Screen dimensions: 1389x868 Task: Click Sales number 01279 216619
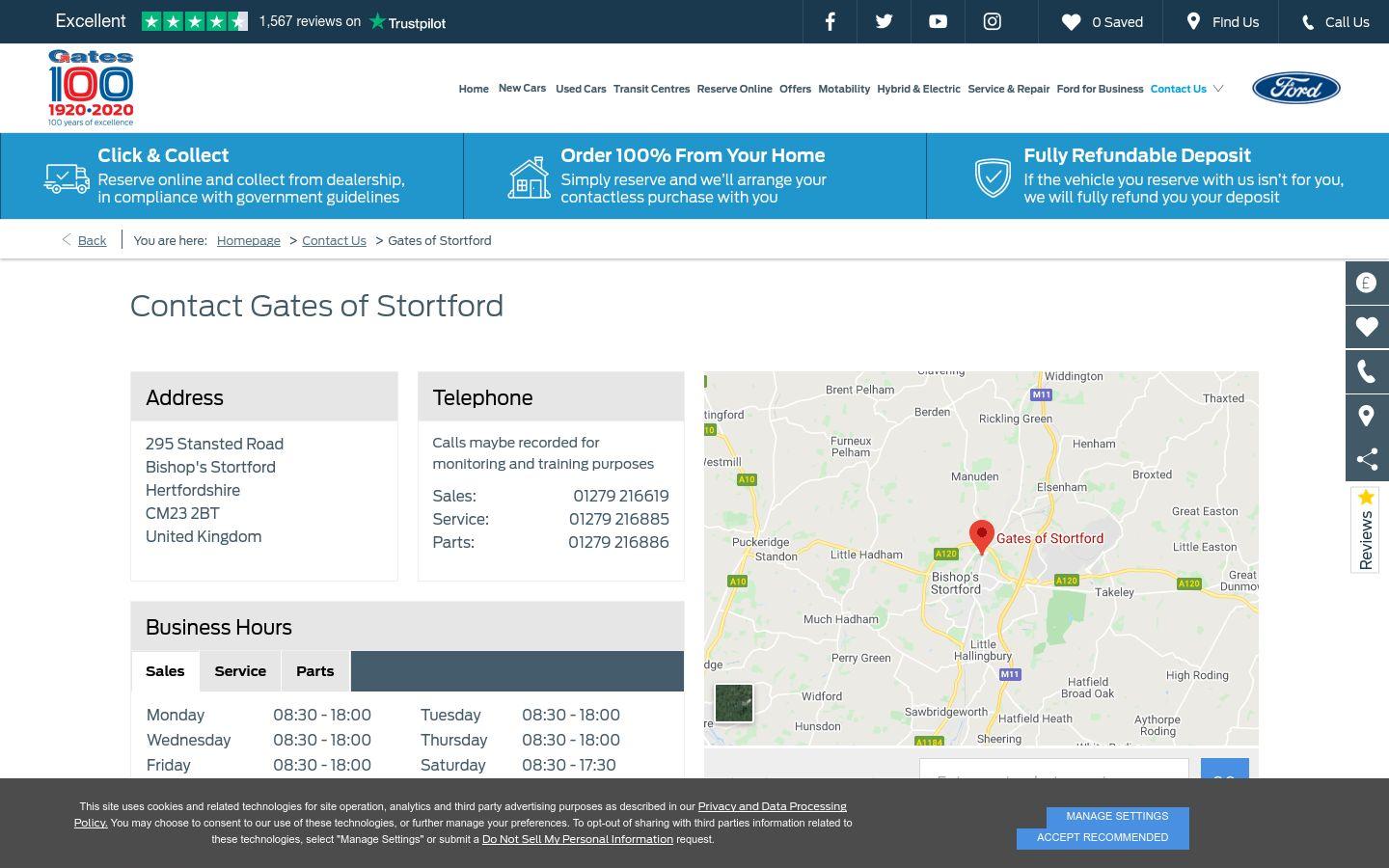click(620, 496)
